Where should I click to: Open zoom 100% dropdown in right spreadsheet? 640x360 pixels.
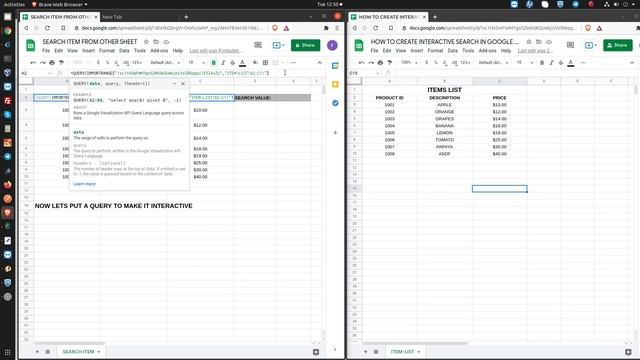coord(409,62)
